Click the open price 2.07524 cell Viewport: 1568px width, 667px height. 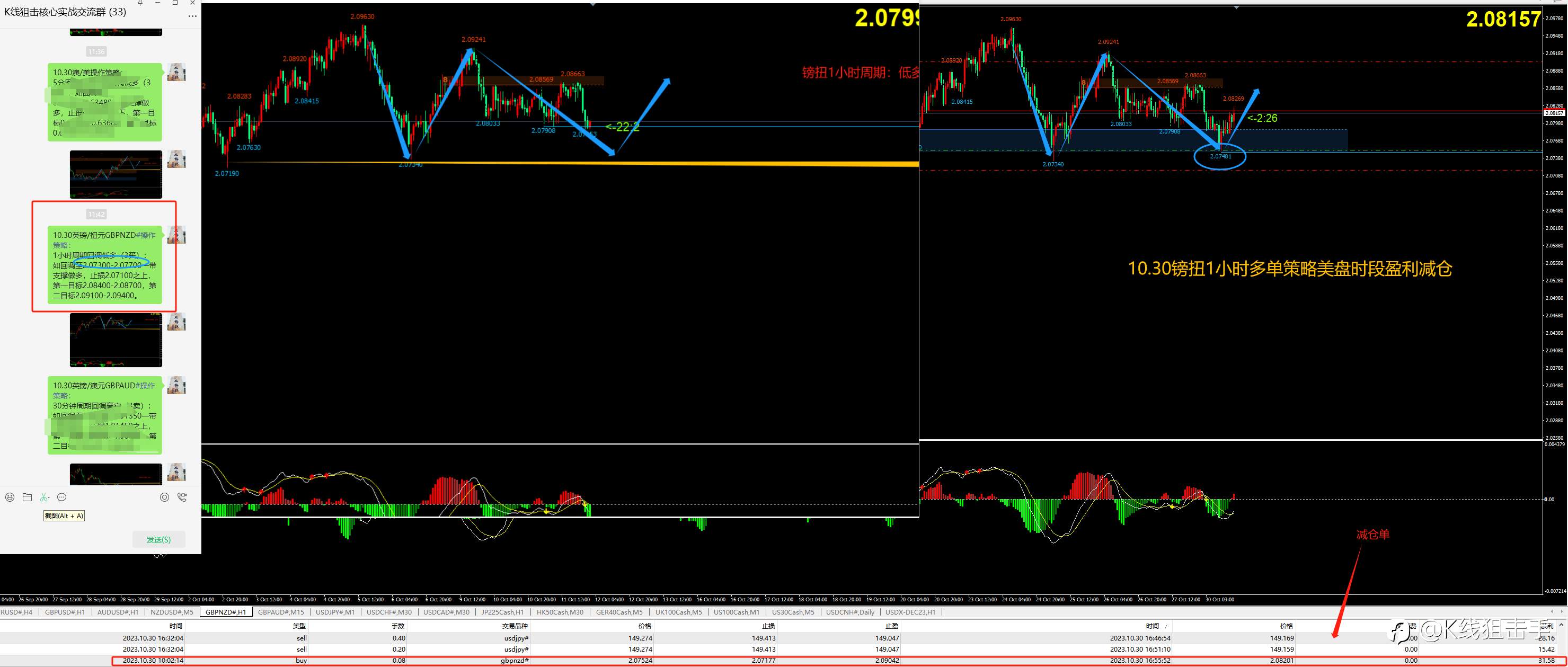(x=640, y=660)
